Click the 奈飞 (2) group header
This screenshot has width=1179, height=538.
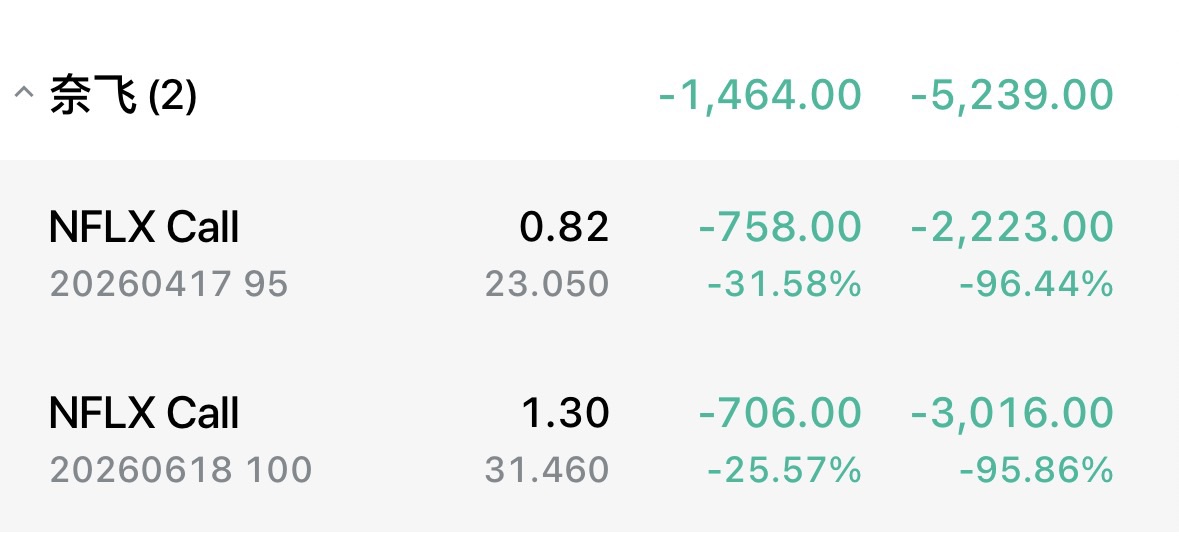123,97
